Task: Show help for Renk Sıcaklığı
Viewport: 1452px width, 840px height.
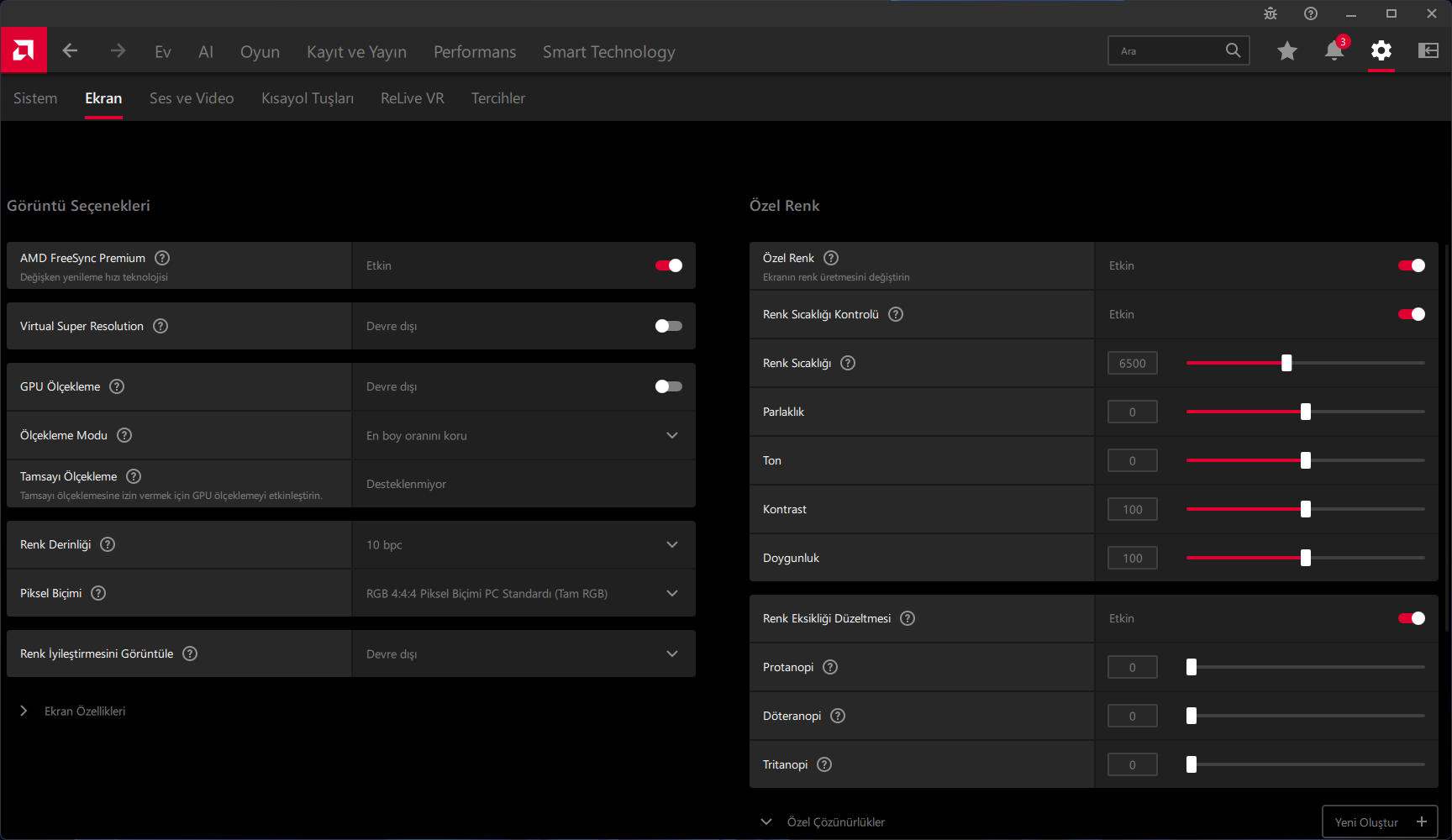Action: click(848, 363)
